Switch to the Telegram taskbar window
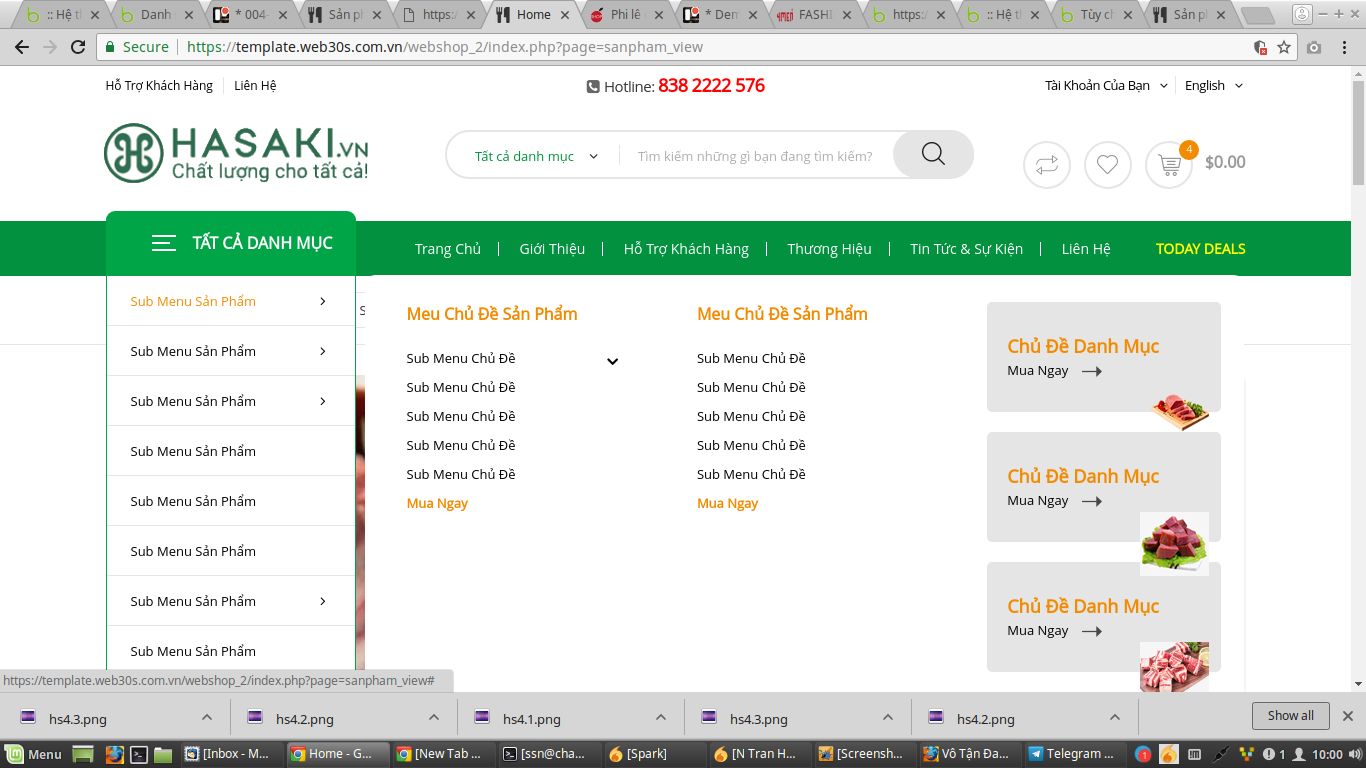1366x768 pixels. tap(1073, 754)
